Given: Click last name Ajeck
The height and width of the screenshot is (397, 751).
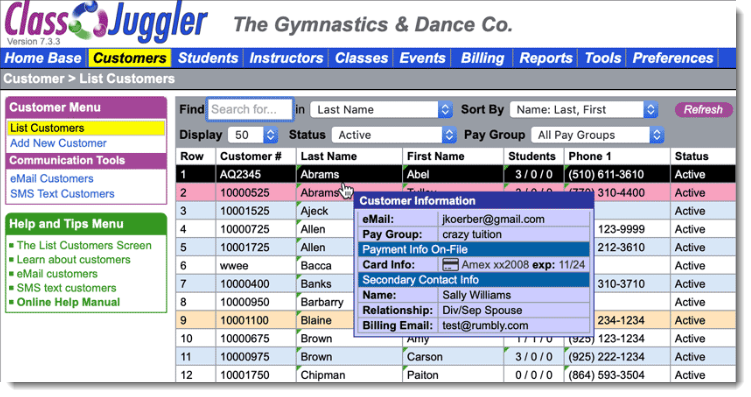Looking at the screenshot, I should 314,211.
